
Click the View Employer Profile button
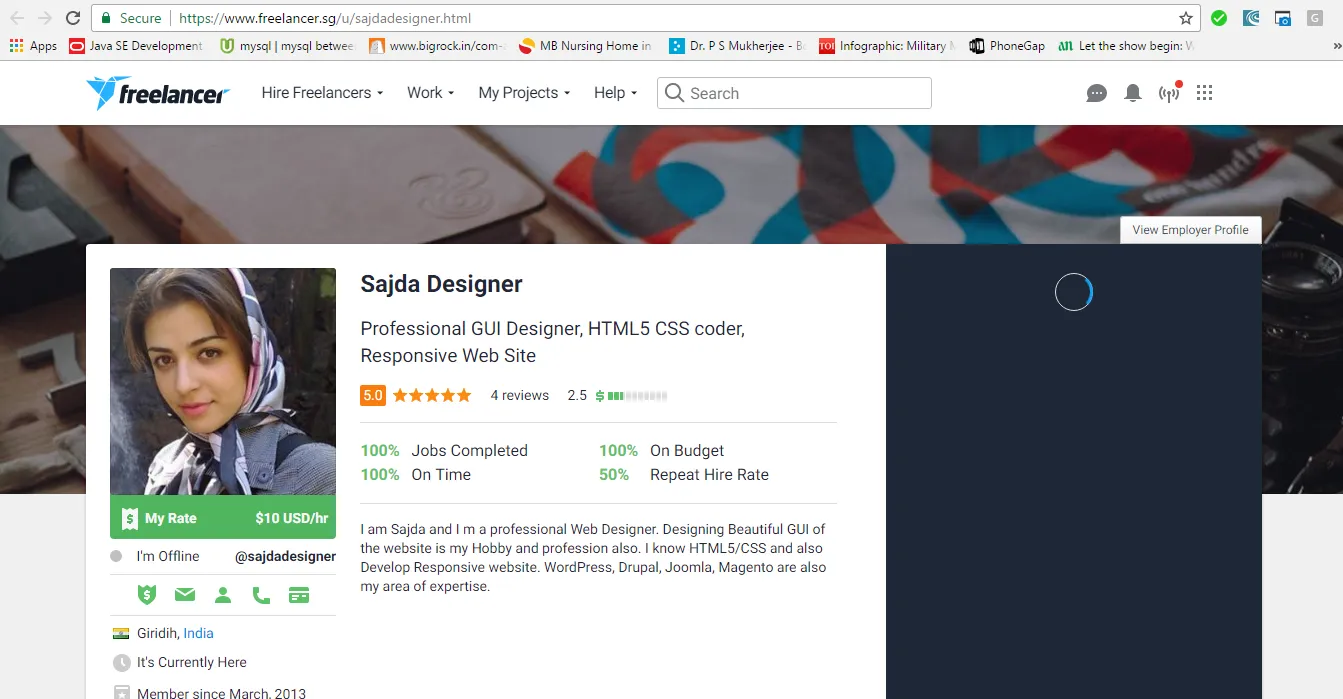pos(1190,230)
